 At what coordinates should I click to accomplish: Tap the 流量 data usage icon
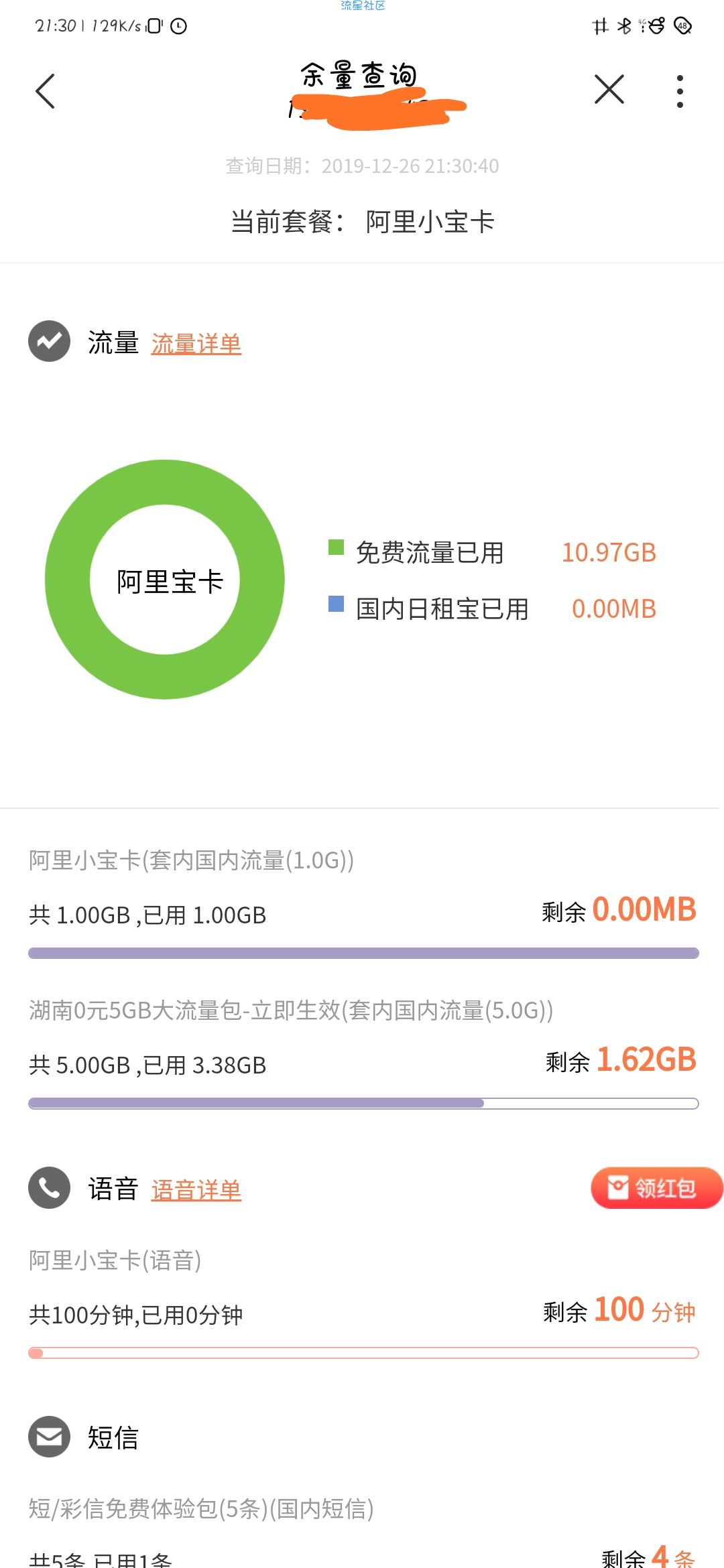(x=49, y=341)
